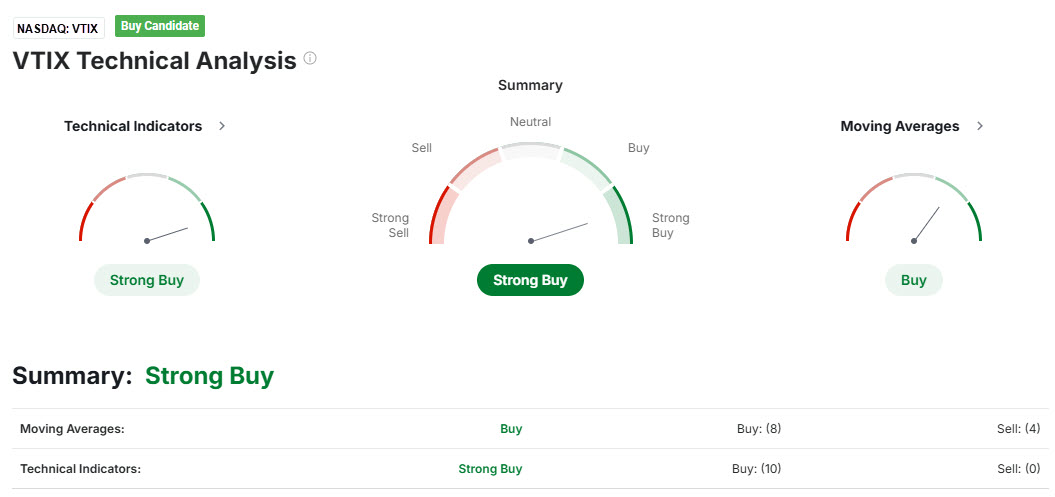1055x497 pixels.
Task: Click the small Moving Averages gauge dial
Action: tap(913, 211)
